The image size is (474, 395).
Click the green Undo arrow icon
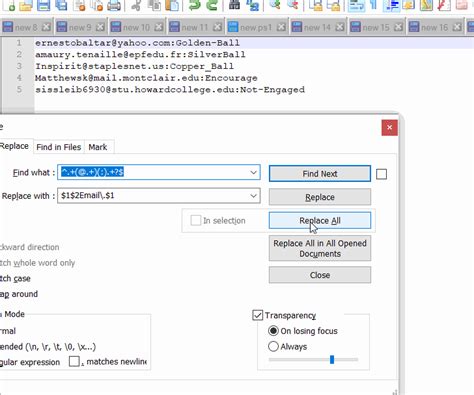194,5
